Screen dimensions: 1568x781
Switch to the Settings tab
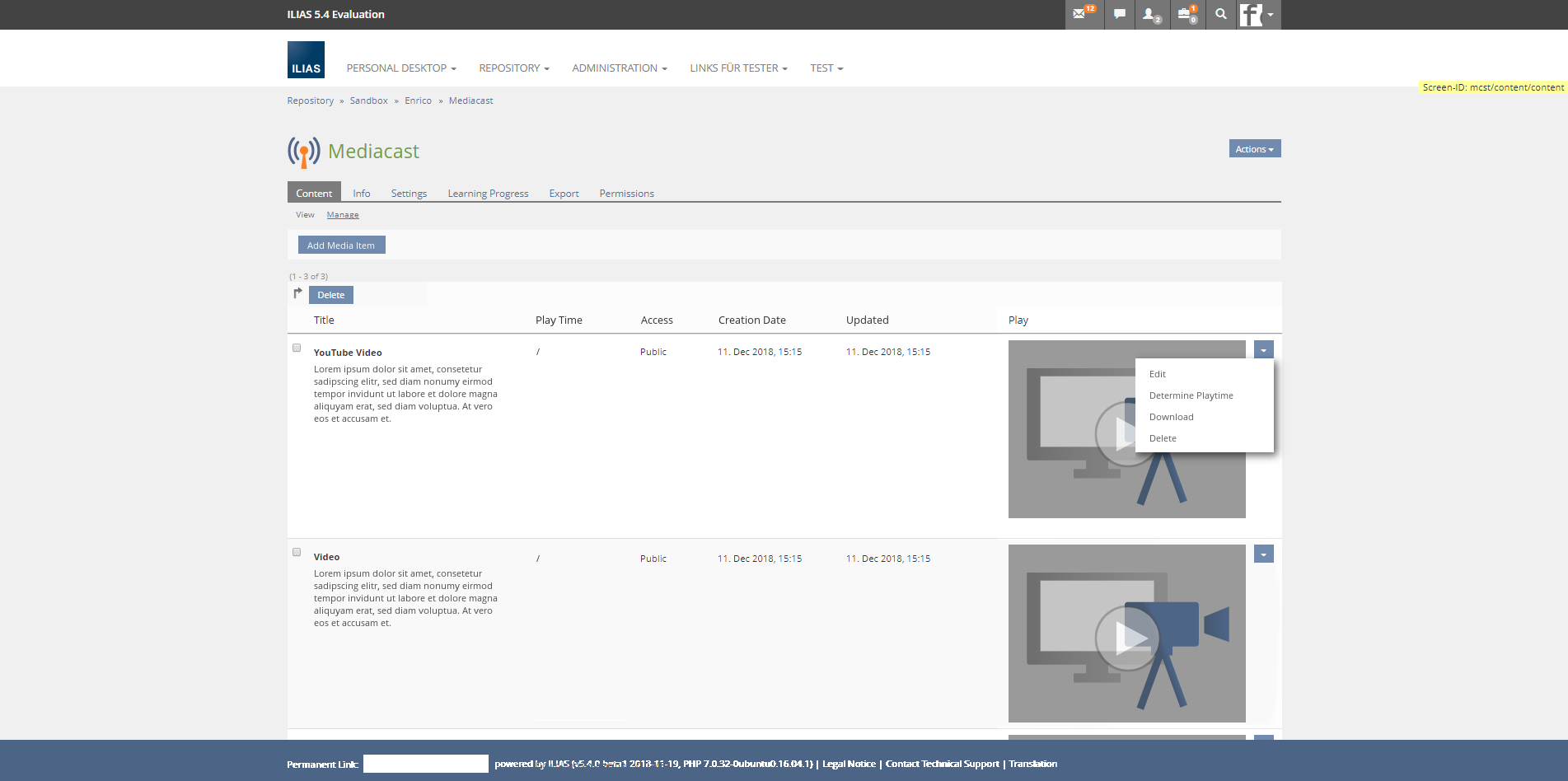409,194
